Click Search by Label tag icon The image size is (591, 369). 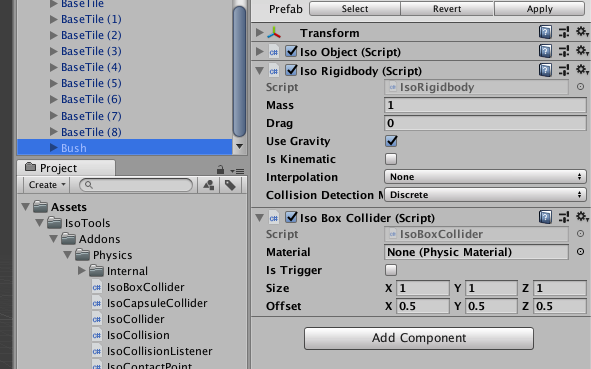(230, 185)
